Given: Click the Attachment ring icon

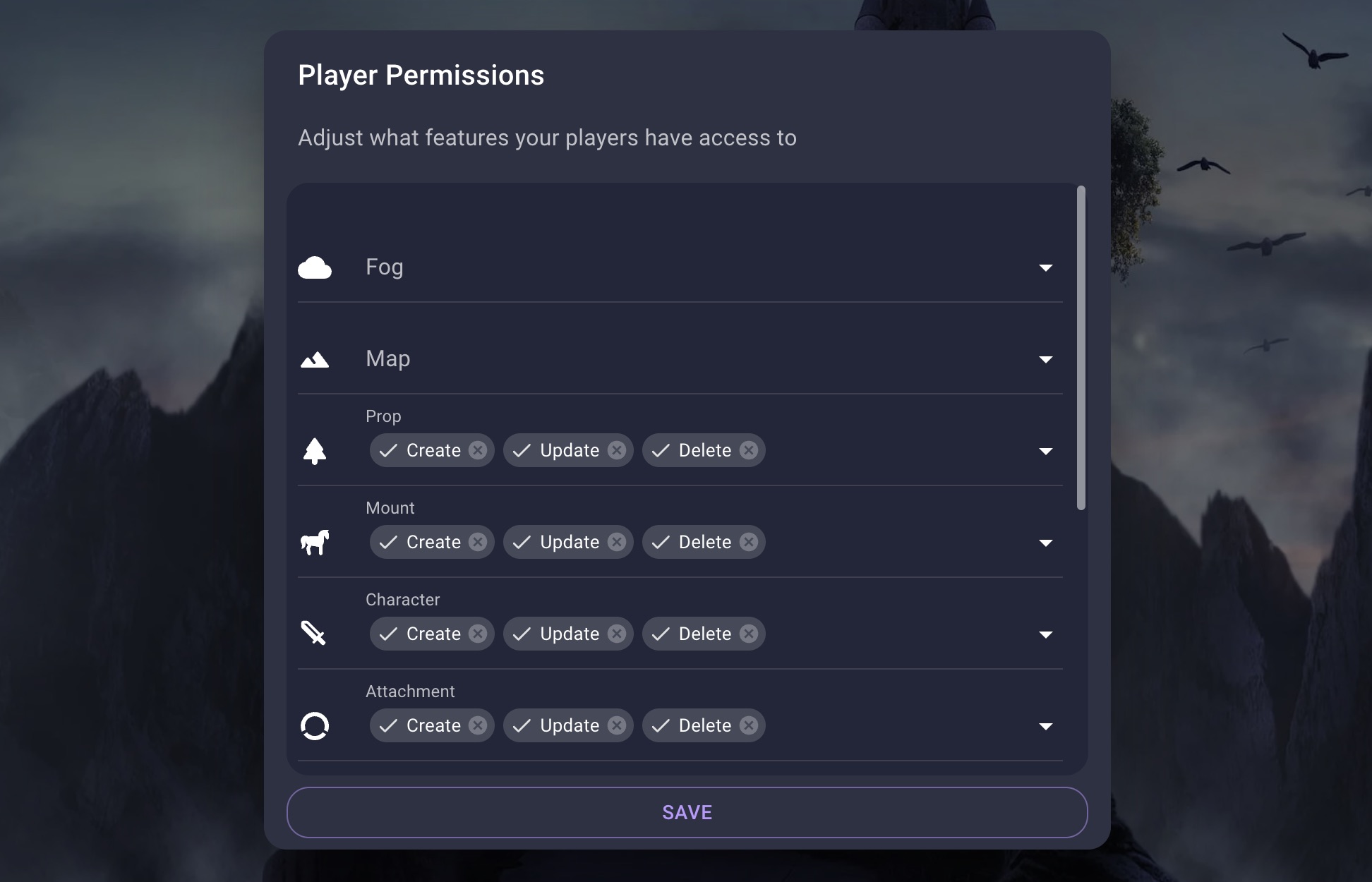Looking at the screenshot, I should [x=315, y=725].
